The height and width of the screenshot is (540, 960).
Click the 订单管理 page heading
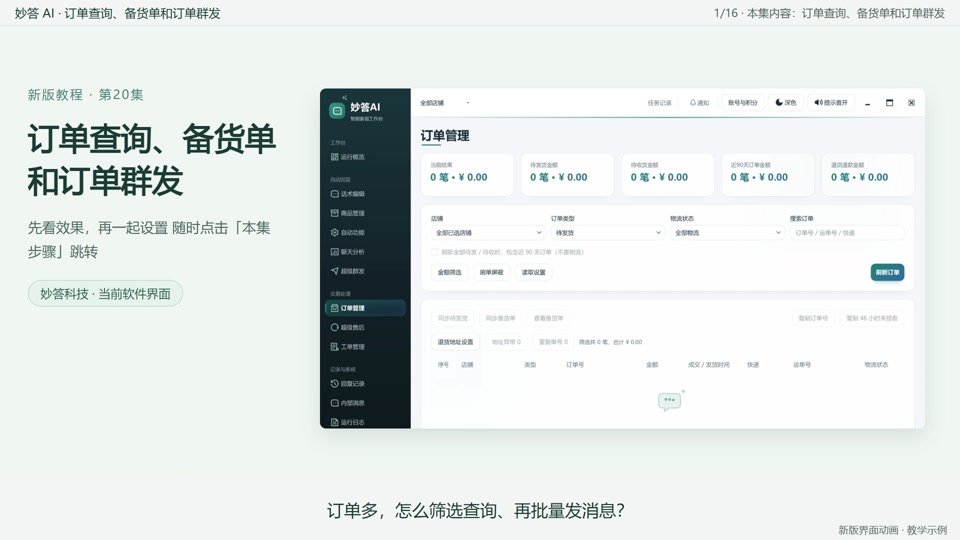point(445,136)
